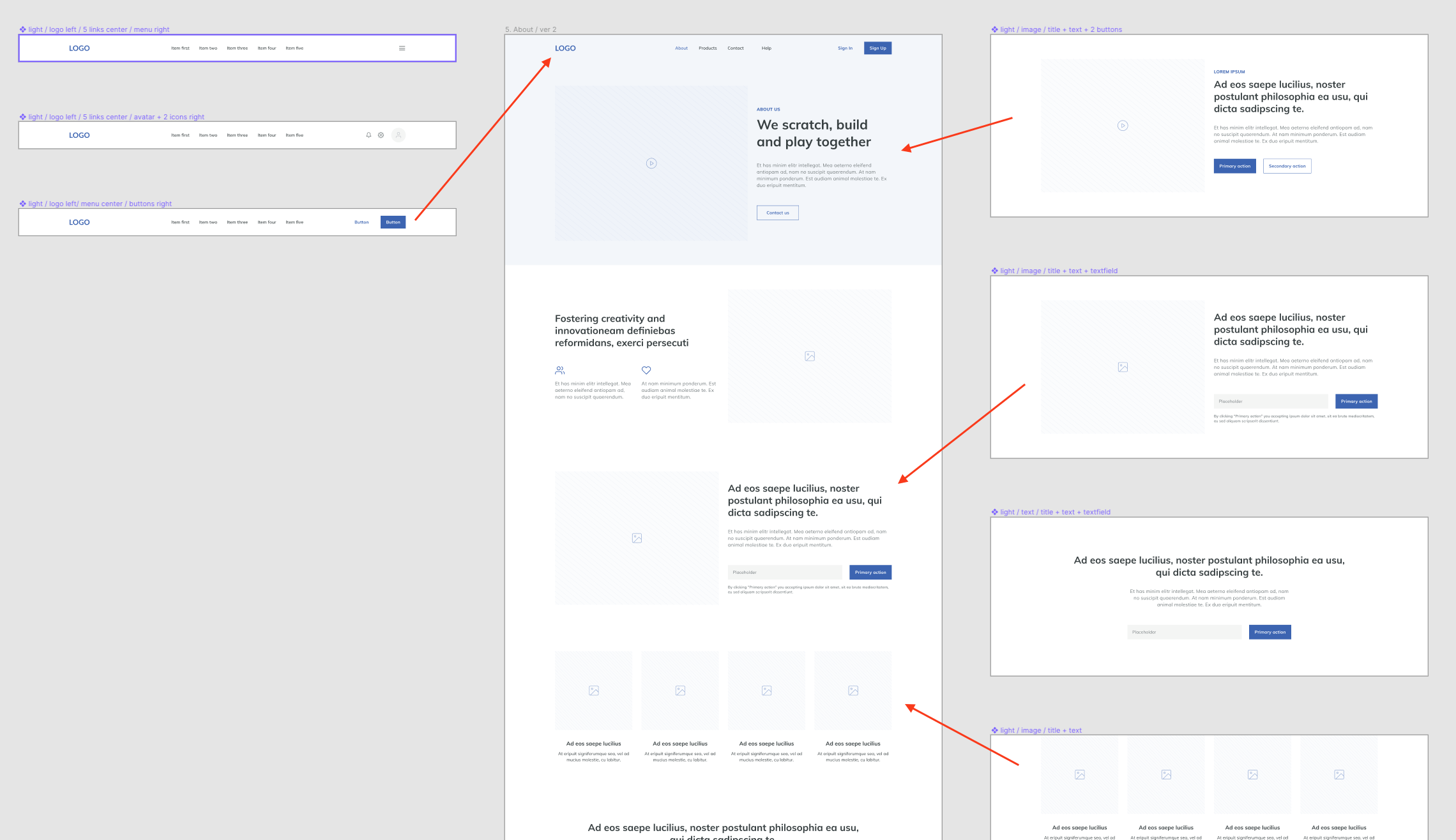Select label 'light / image / title + text + 2 buttons'

pos(1061,29)
